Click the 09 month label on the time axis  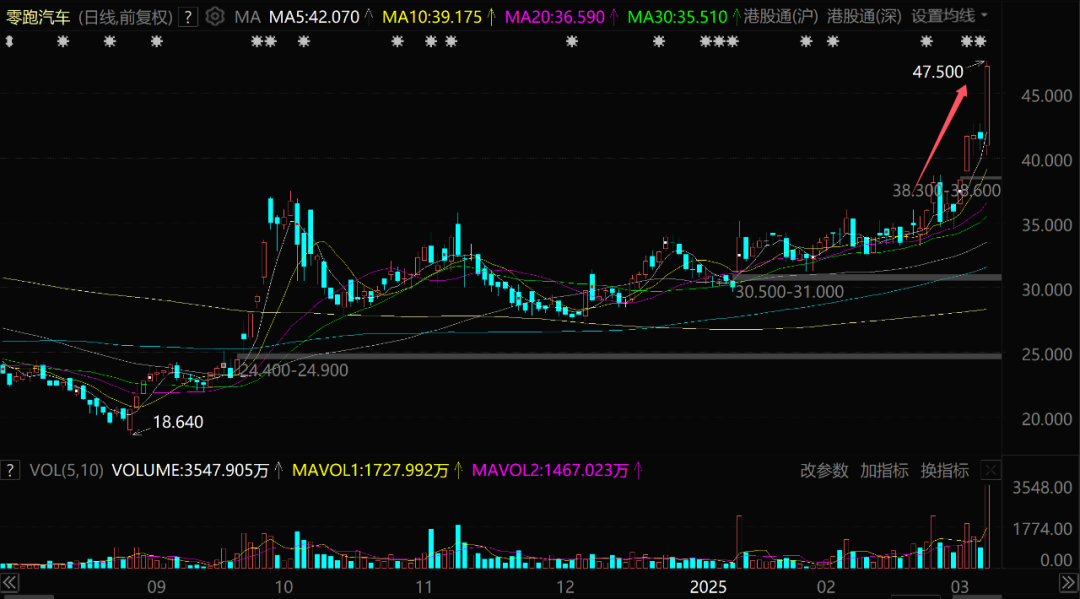pyautogui.click(x=156, y=587)
